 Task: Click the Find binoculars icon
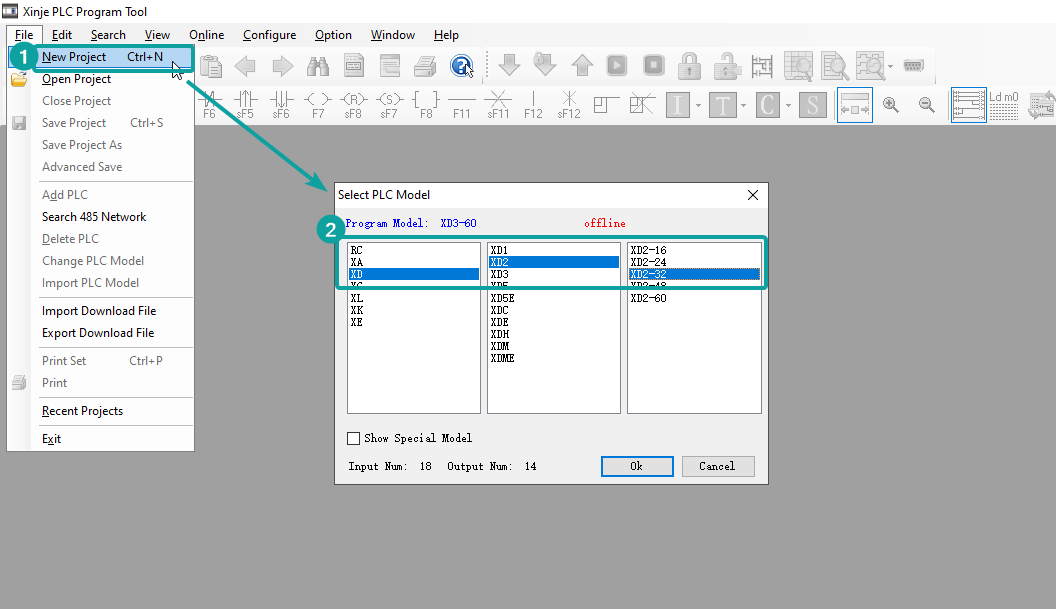click(x=318, y=66)
